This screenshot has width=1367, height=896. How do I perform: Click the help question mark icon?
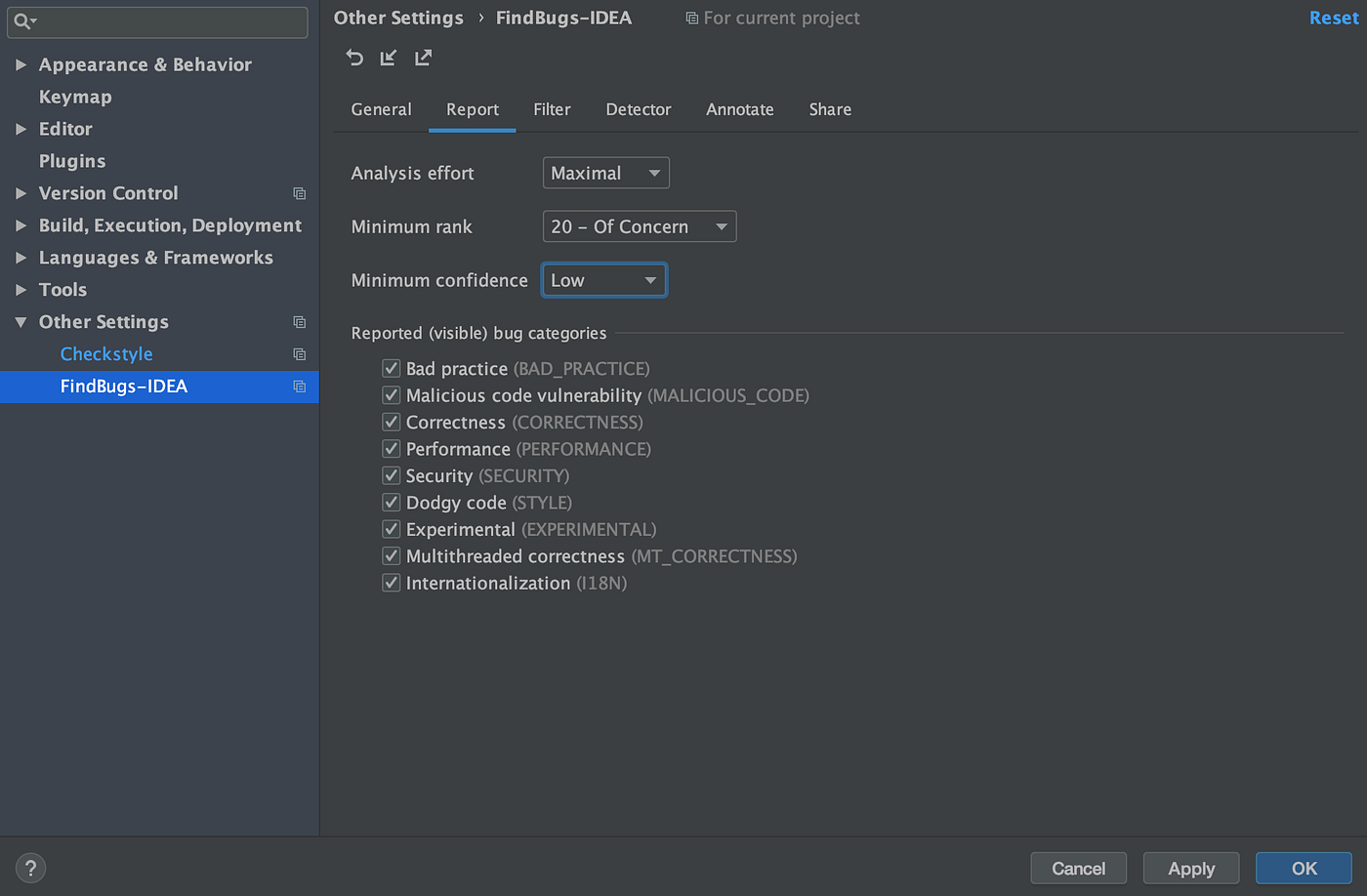tap(30, 868)
